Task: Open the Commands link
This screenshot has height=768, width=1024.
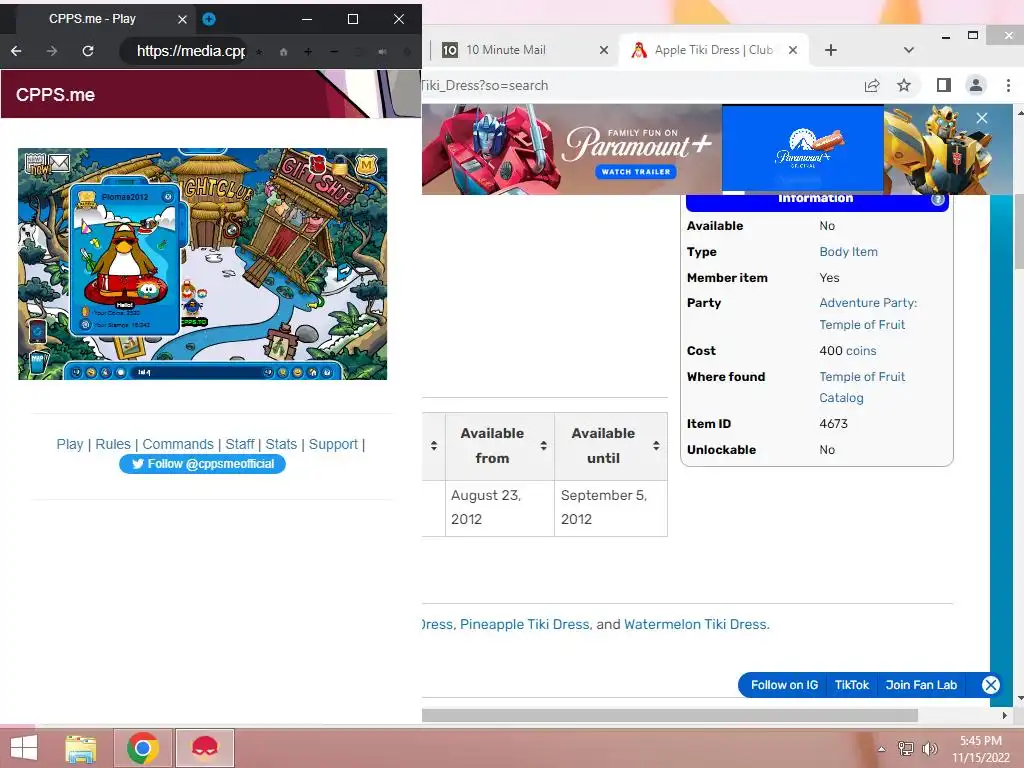Action: pos(178,444)
